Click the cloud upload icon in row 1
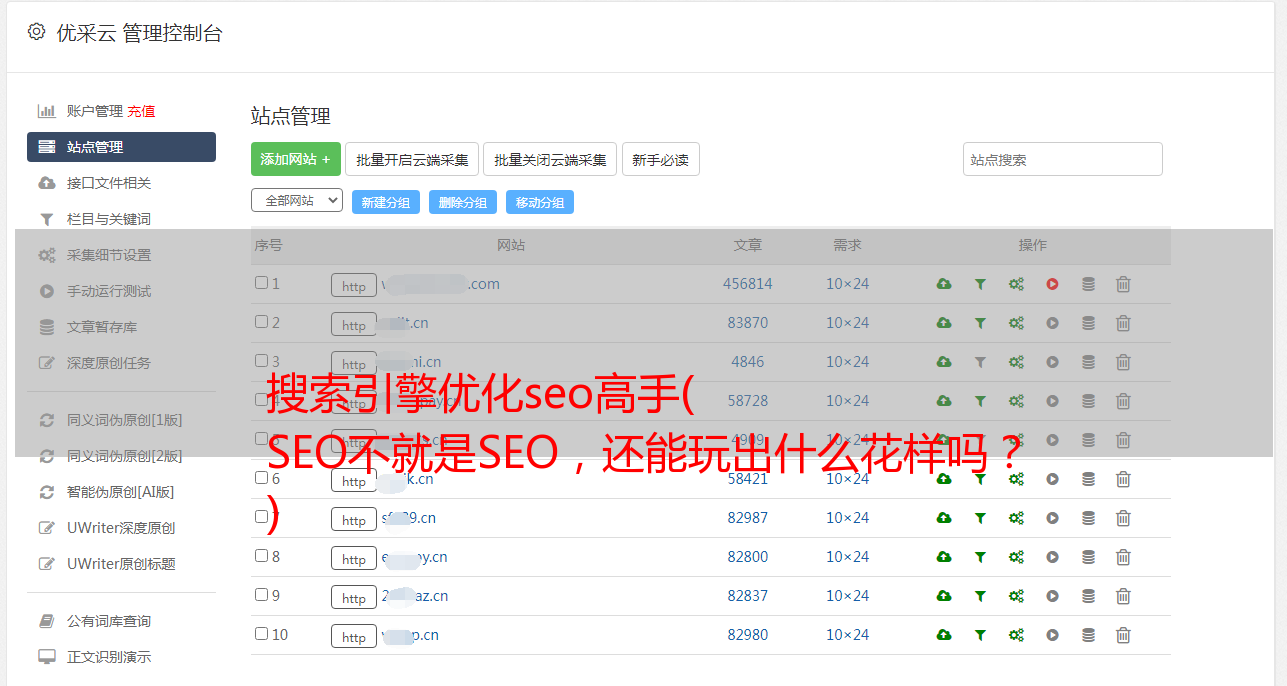 click(x=944, y=284)
